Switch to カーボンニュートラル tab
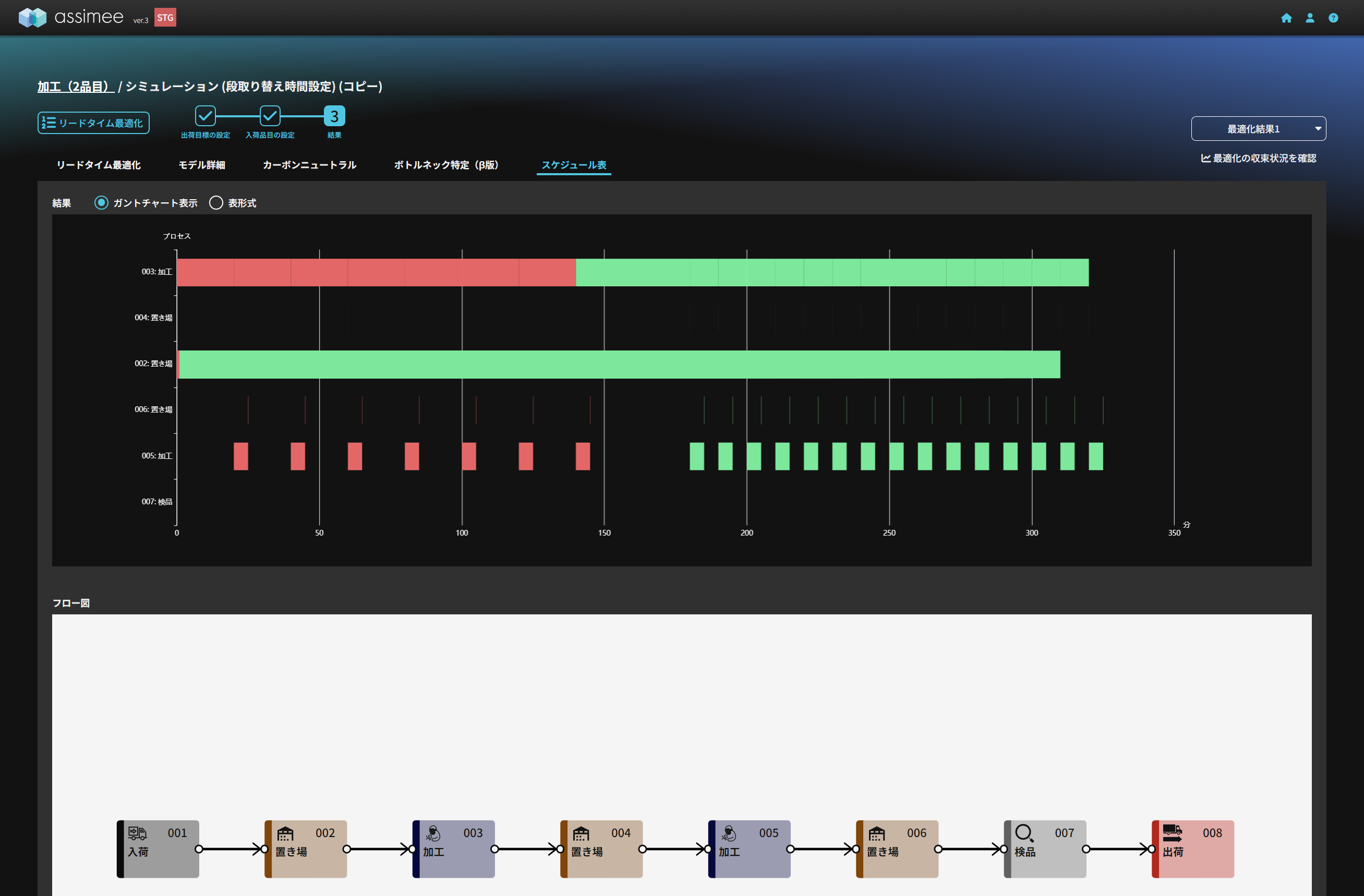The image size is (1364, 896). 309,165
